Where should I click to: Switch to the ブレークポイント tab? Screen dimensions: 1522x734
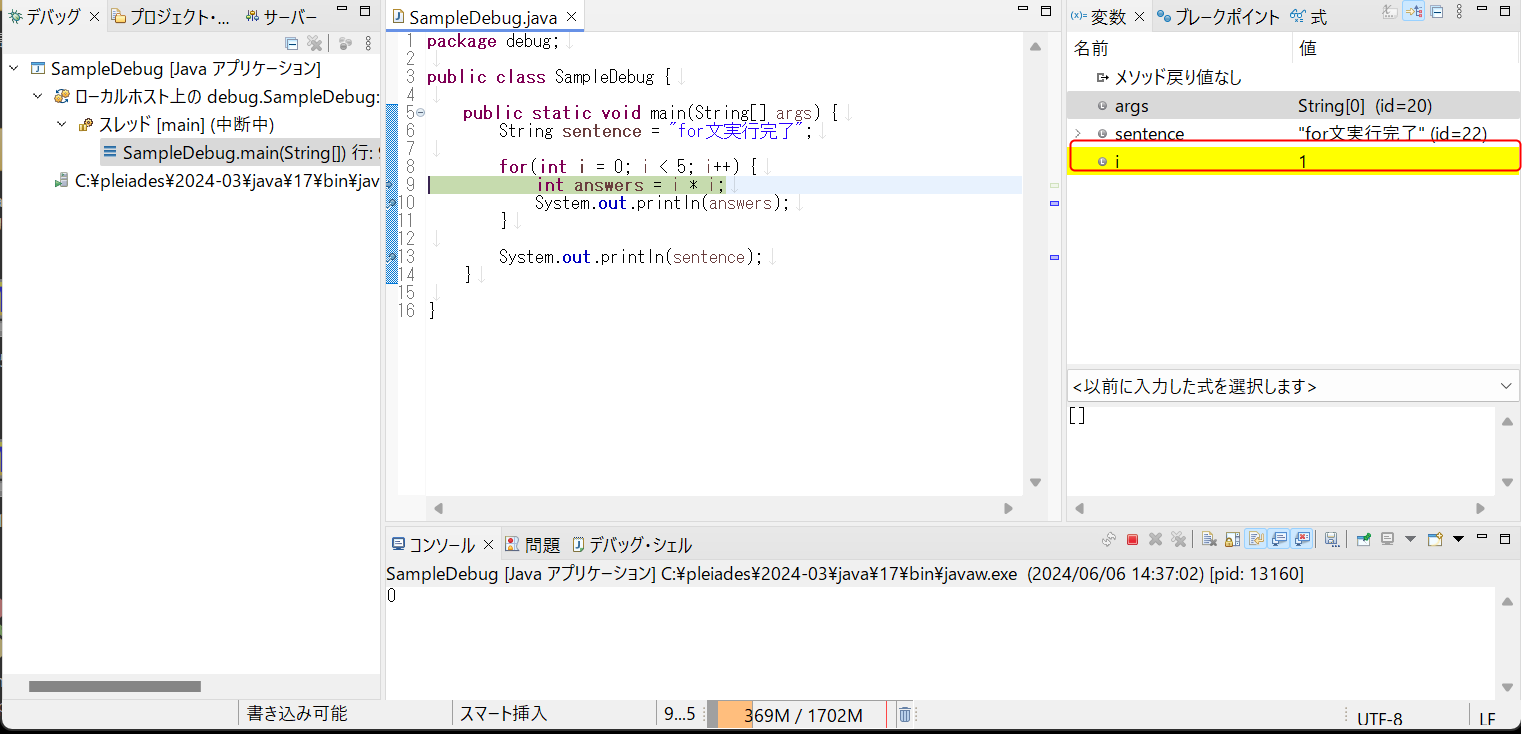pos(1219,17)
